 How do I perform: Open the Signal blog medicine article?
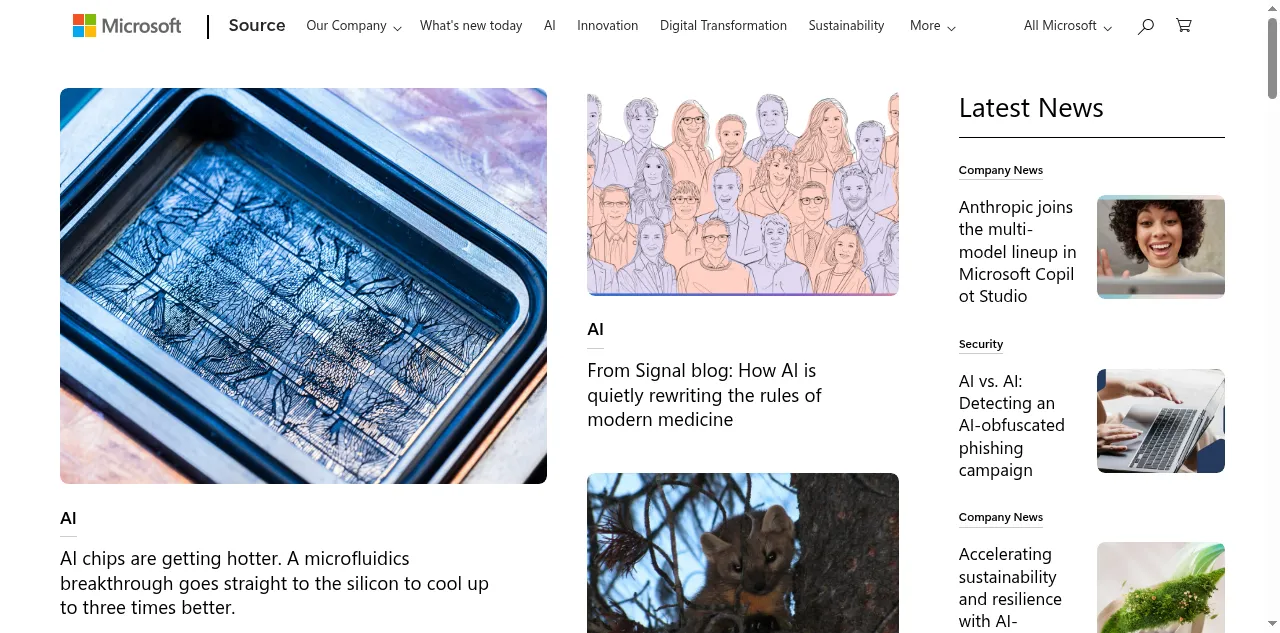704,395
